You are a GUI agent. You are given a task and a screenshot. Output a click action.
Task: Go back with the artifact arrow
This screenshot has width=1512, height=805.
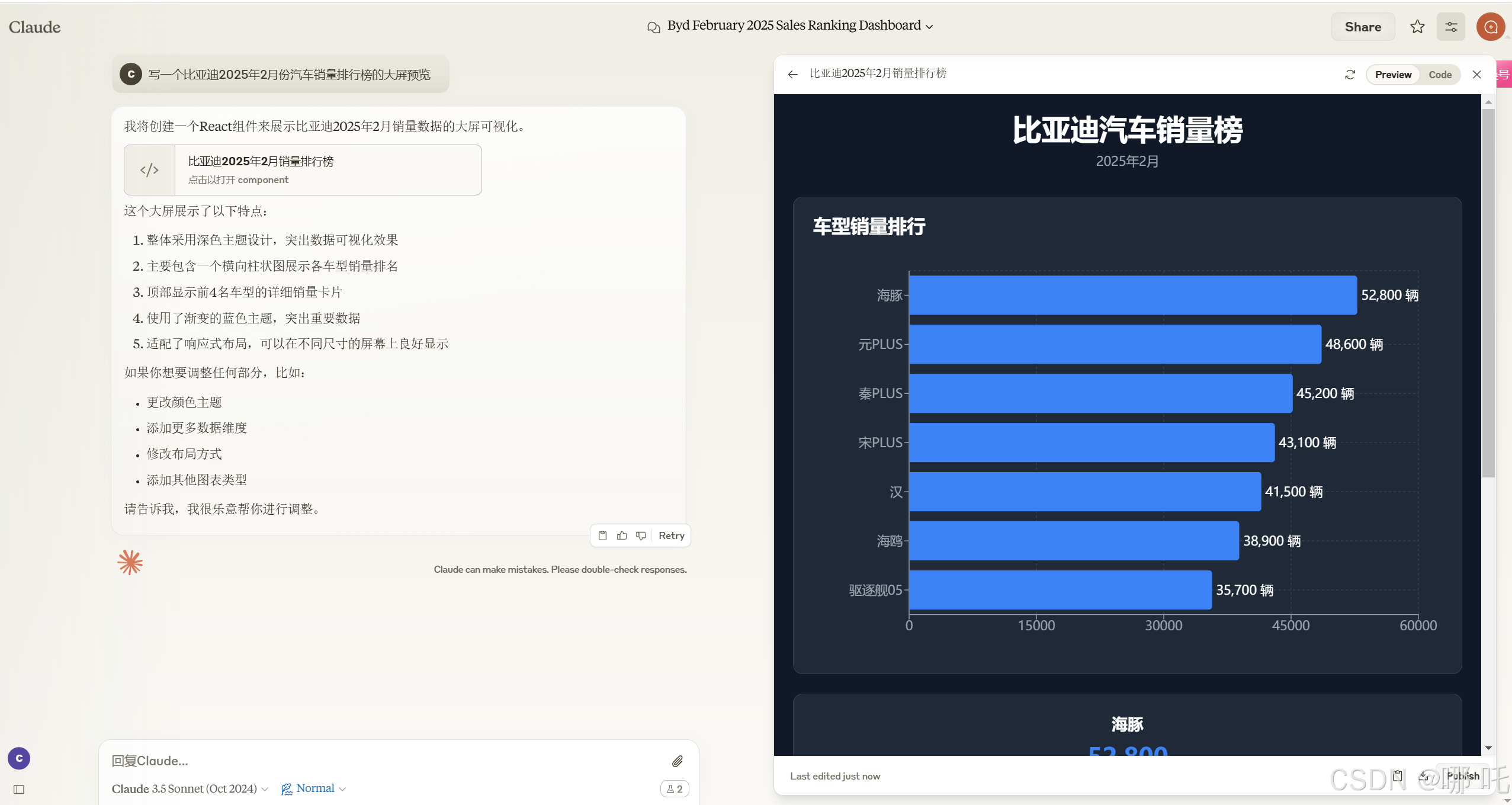click(x=792, y=74)
